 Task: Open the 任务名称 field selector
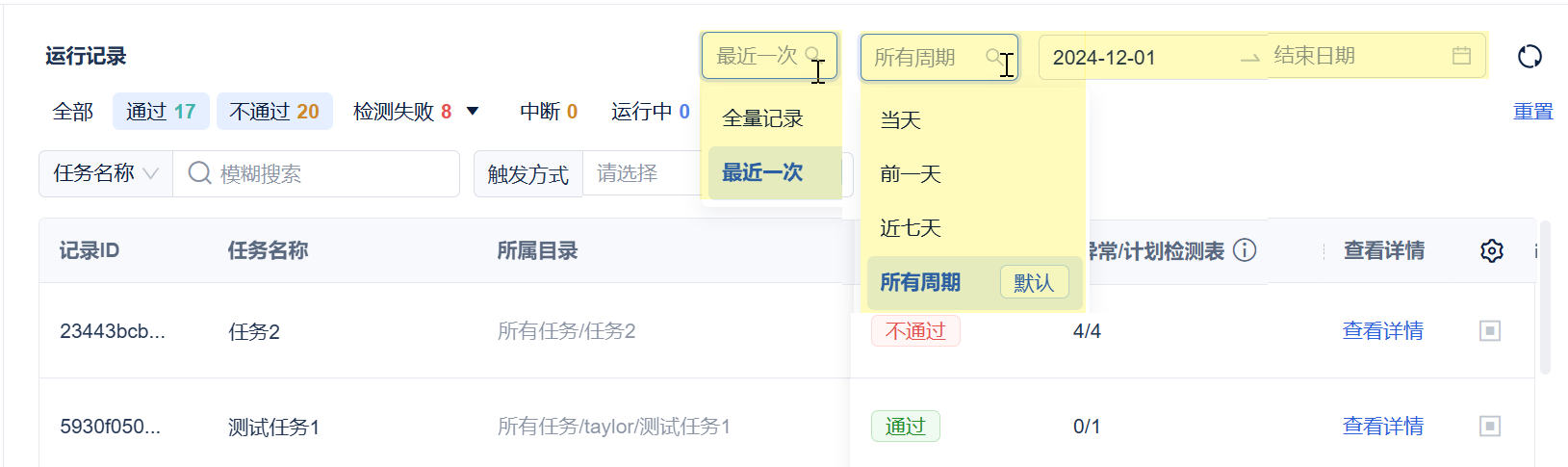106,173
